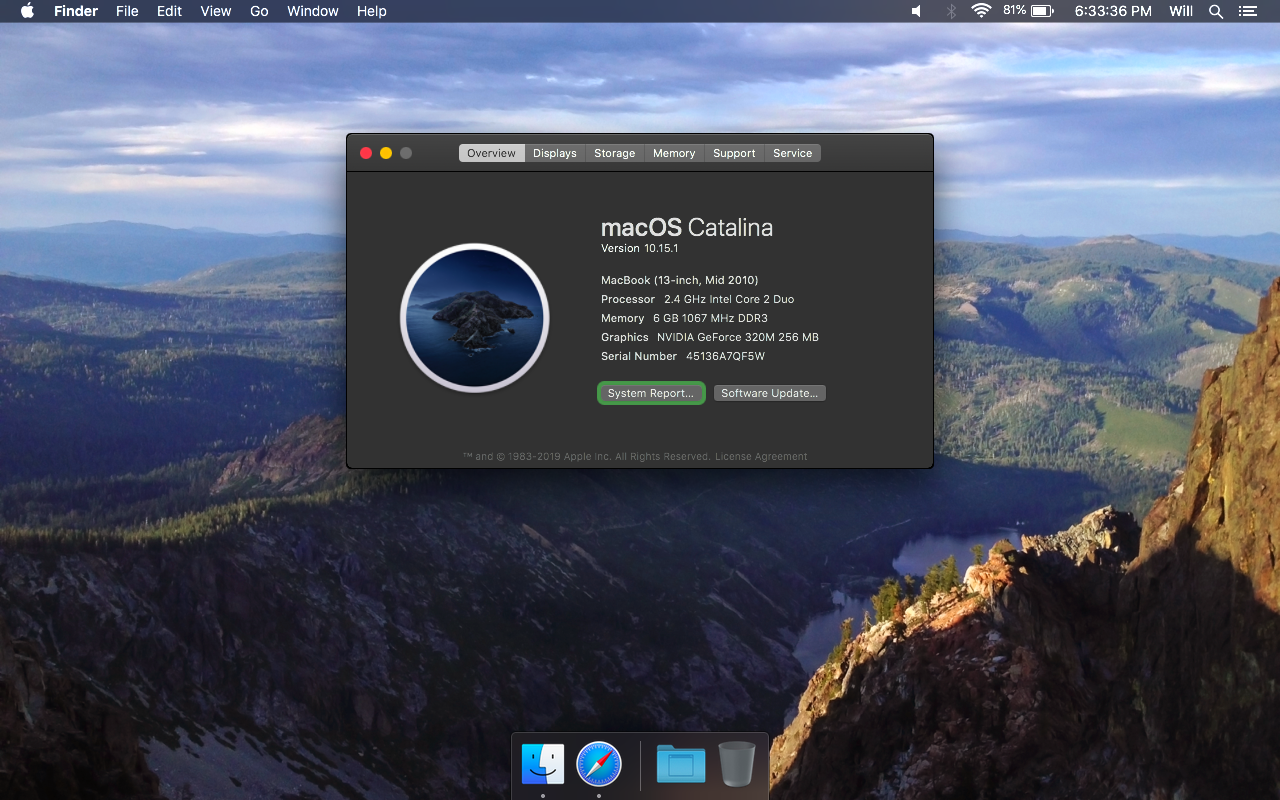
Task: Click the MacBook (13-inch, Mid 2010) line
Action: 680,280
